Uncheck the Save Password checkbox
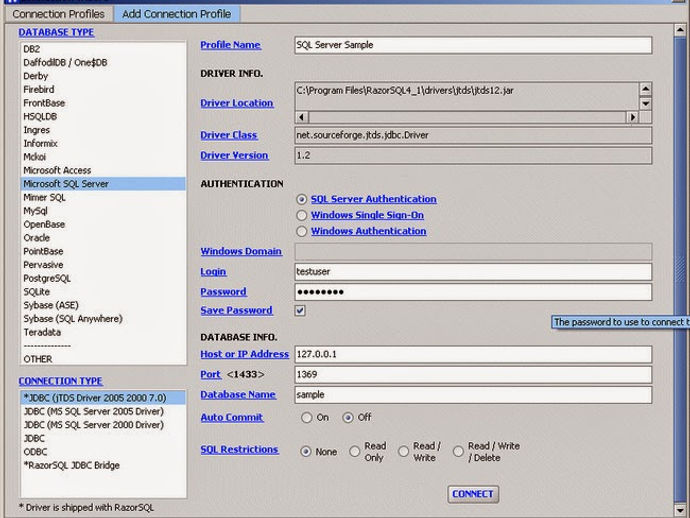The width and height of the screenshot is (690, 518). point(300,311)
